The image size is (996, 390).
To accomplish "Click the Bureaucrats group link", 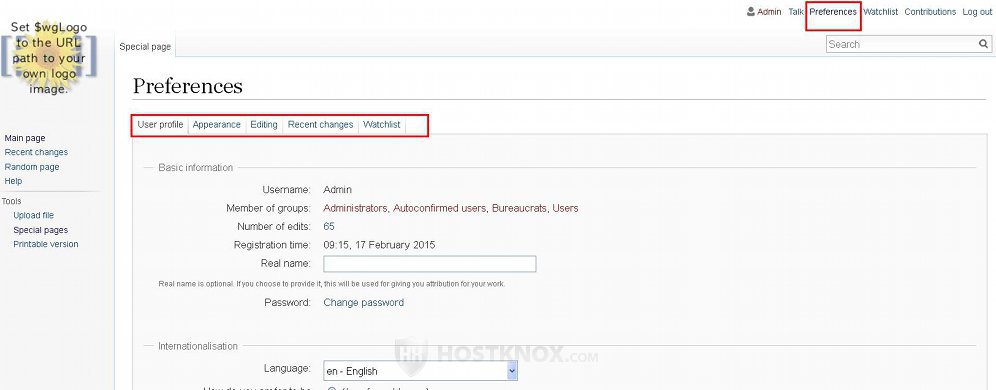I will tap(519, 208).
